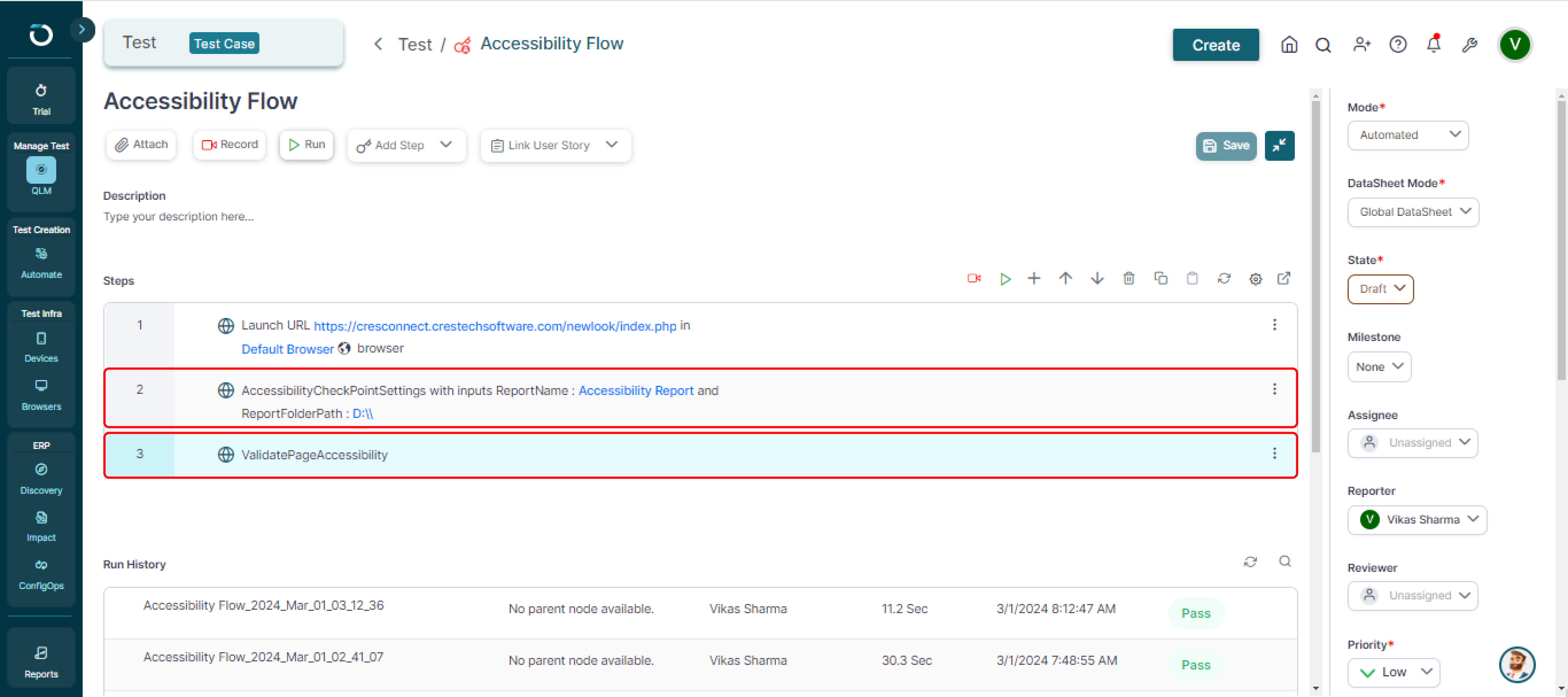Open the cresconnect launch URL link
This screenshot has width=1568, height=697.
(x=494, y=326)
